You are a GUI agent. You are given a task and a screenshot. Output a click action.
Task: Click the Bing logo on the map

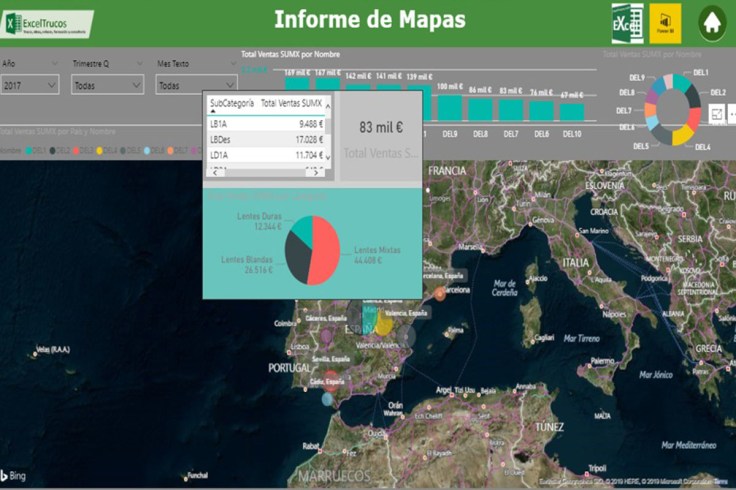pyautogui.click(x=13, y=475)
